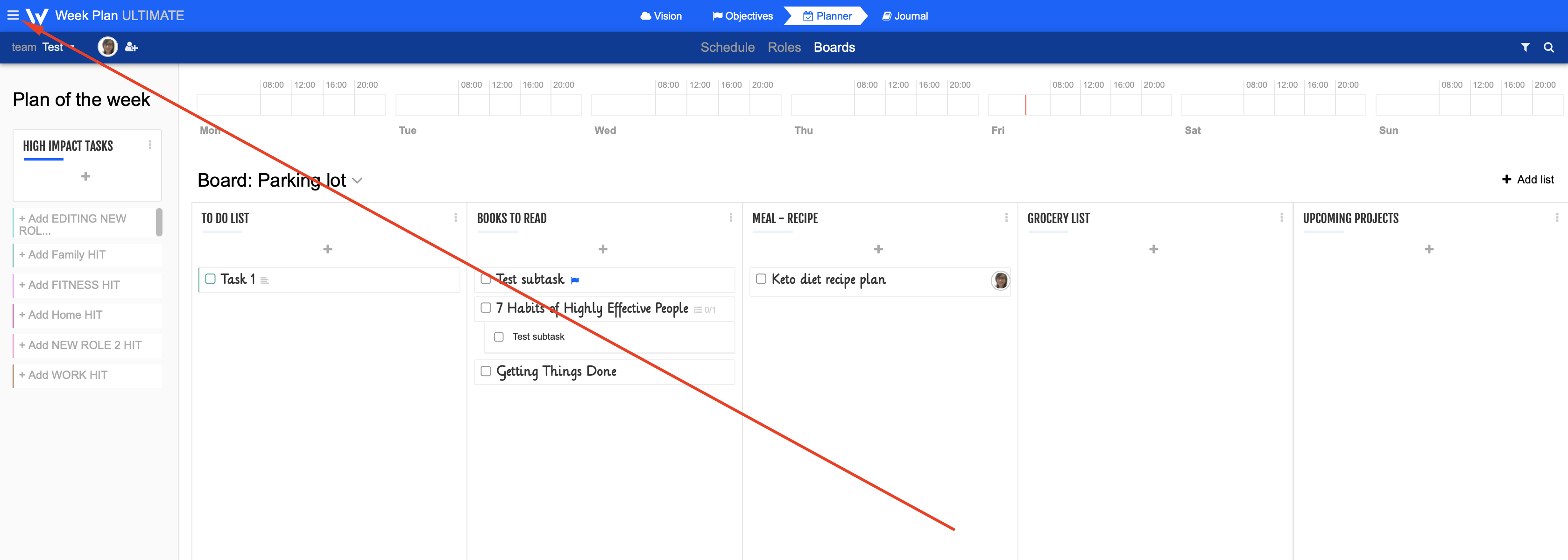Viewport: 1568px width, 560px height.
Task: Add a task to To Do List
Action: (x=327, y=249)
